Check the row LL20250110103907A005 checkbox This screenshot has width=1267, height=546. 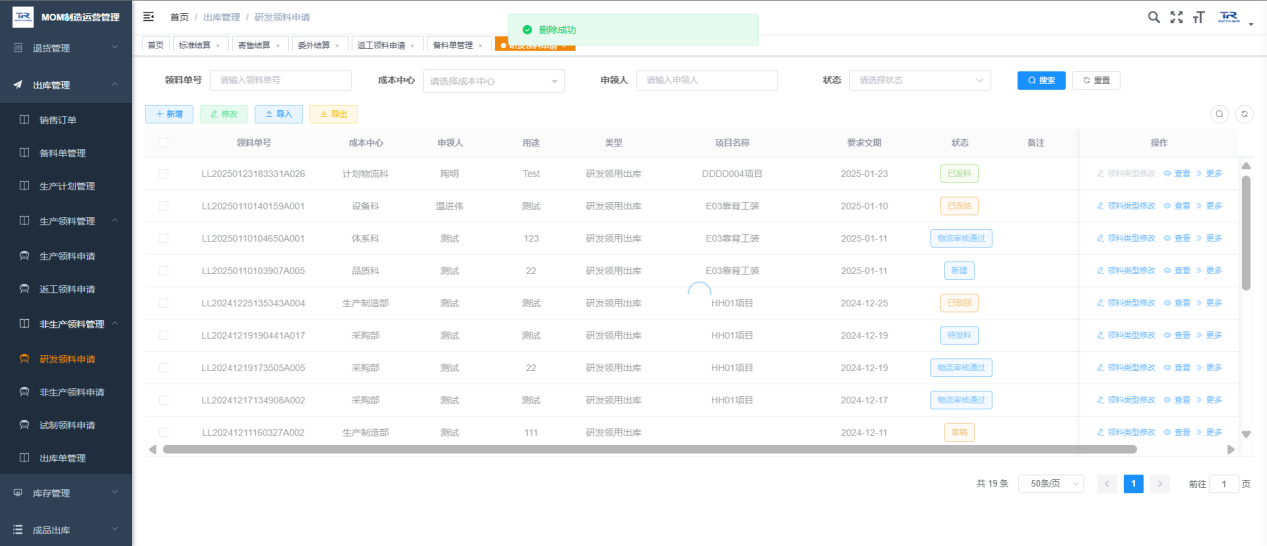[x=164, y=270]
